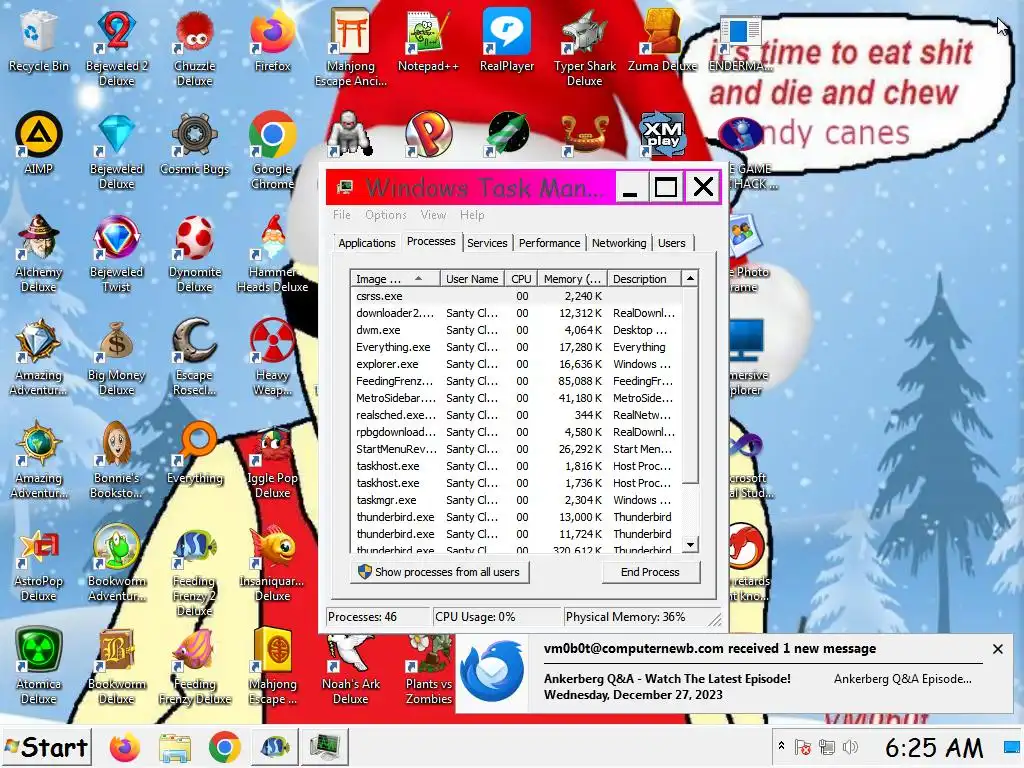Open Big Money Deluxe desktop icon
The width and height of the screenshot is (1024, 768).
click(x=116, y=358)
